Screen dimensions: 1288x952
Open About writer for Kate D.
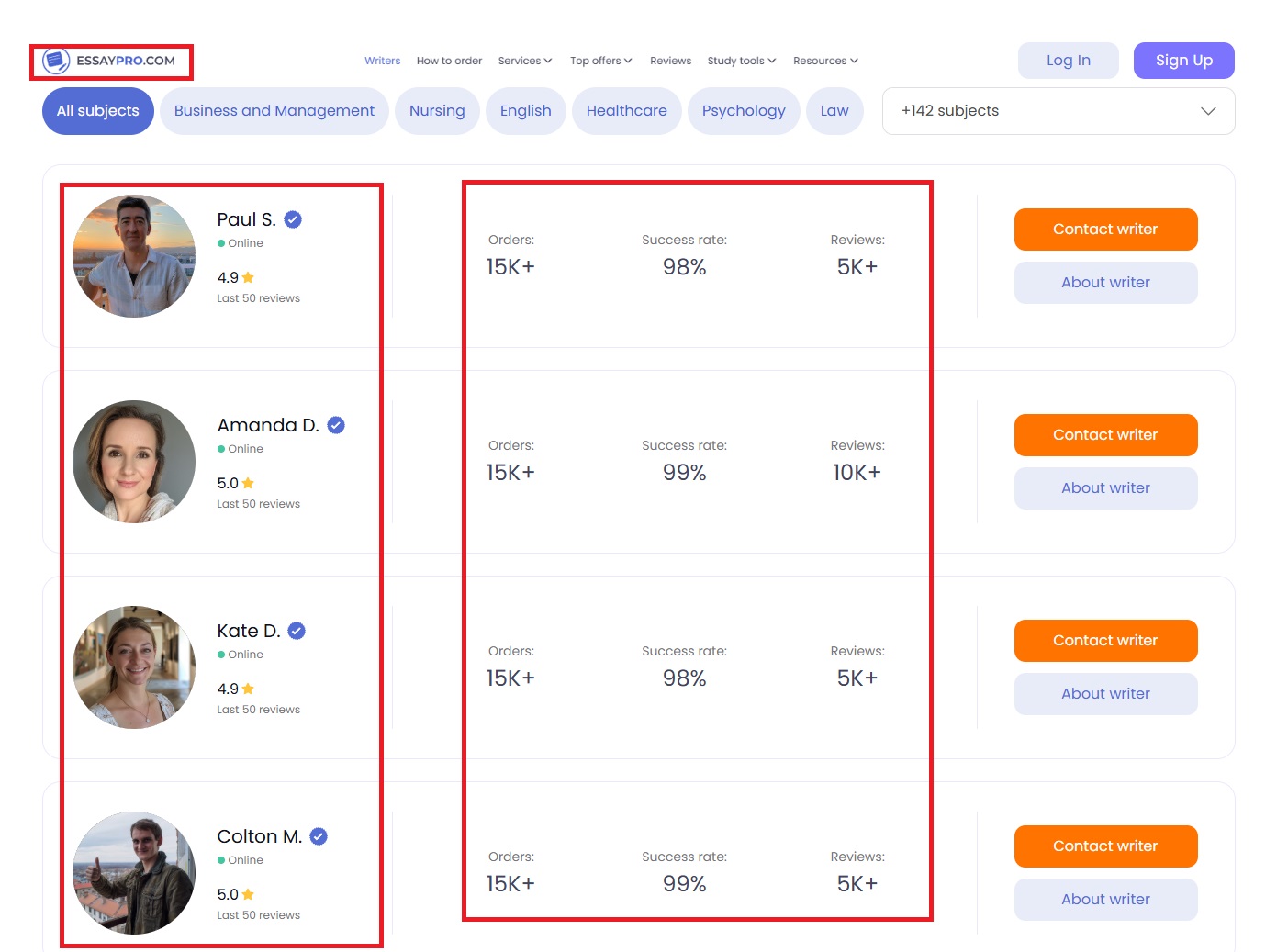click(1105, 694)
